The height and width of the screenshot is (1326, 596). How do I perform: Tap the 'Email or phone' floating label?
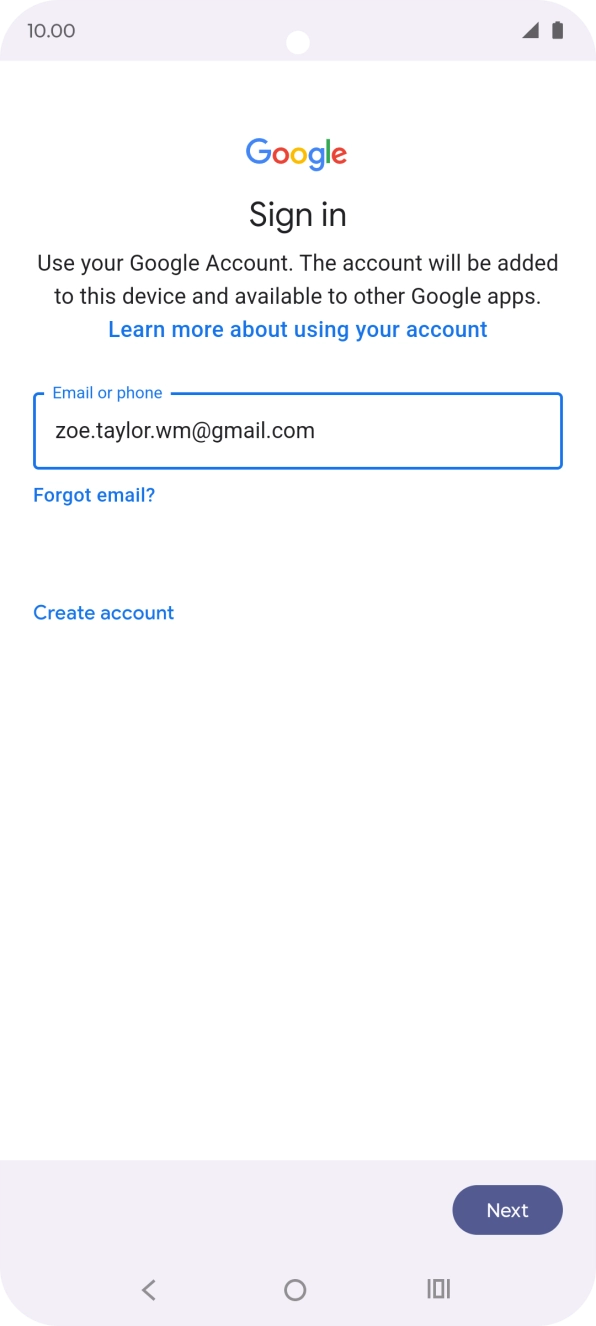coord(107,393)
